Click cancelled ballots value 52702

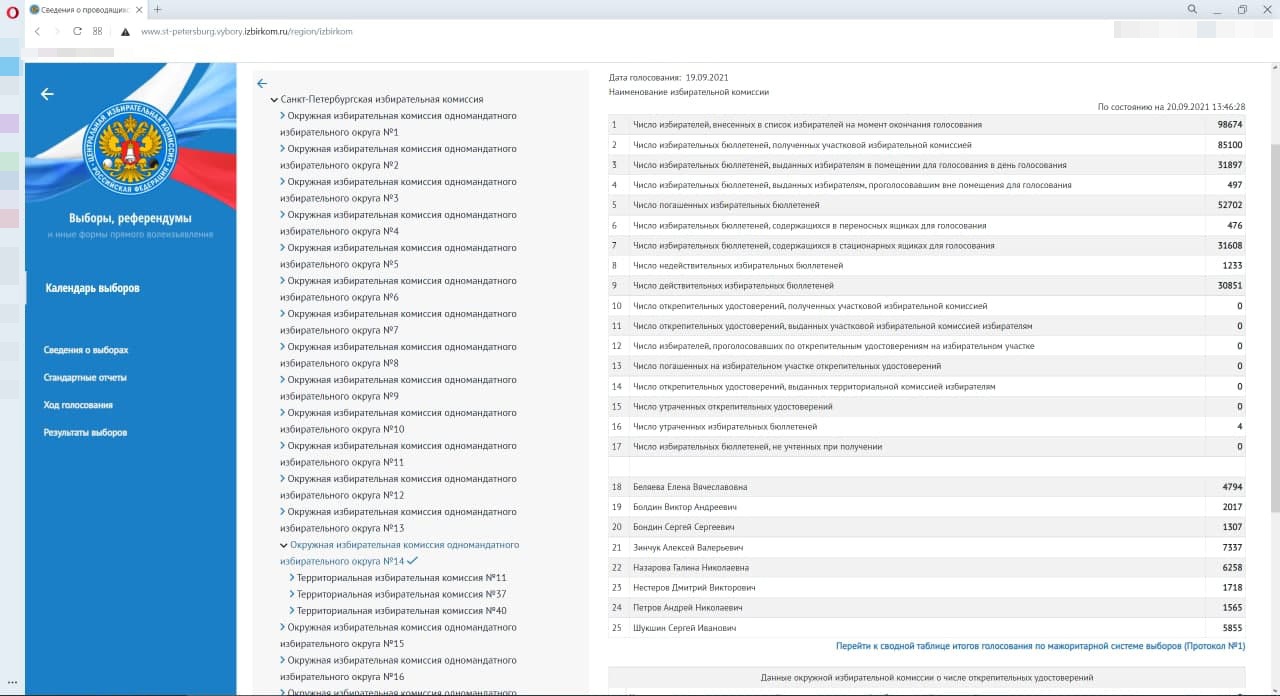coord(1230,205)
